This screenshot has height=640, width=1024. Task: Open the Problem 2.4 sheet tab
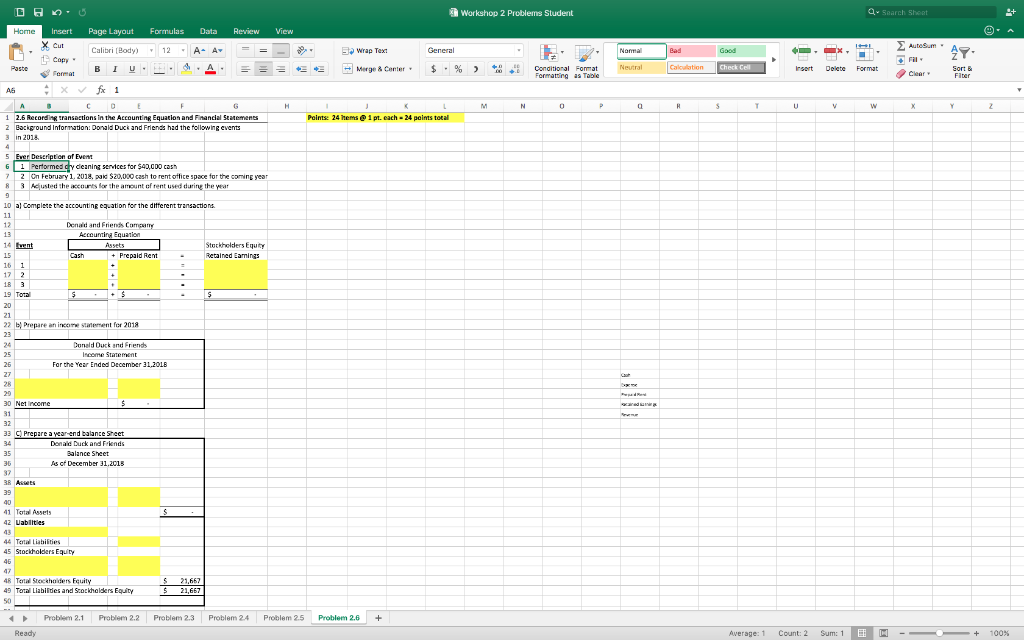coord(228,618)
